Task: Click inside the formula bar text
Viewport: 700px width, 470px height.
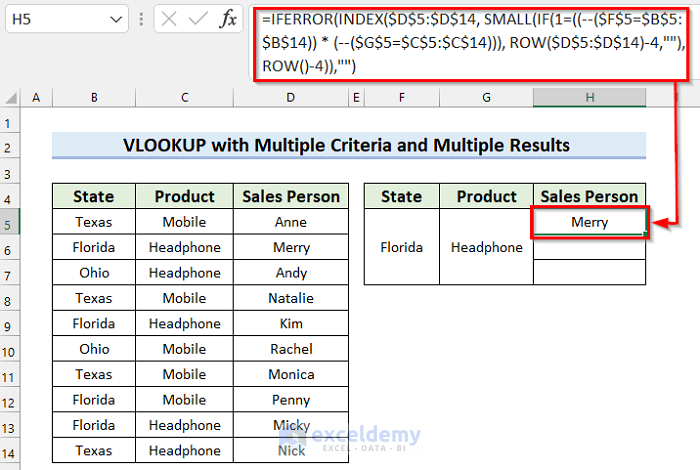Action: click(x=472, y=43)
